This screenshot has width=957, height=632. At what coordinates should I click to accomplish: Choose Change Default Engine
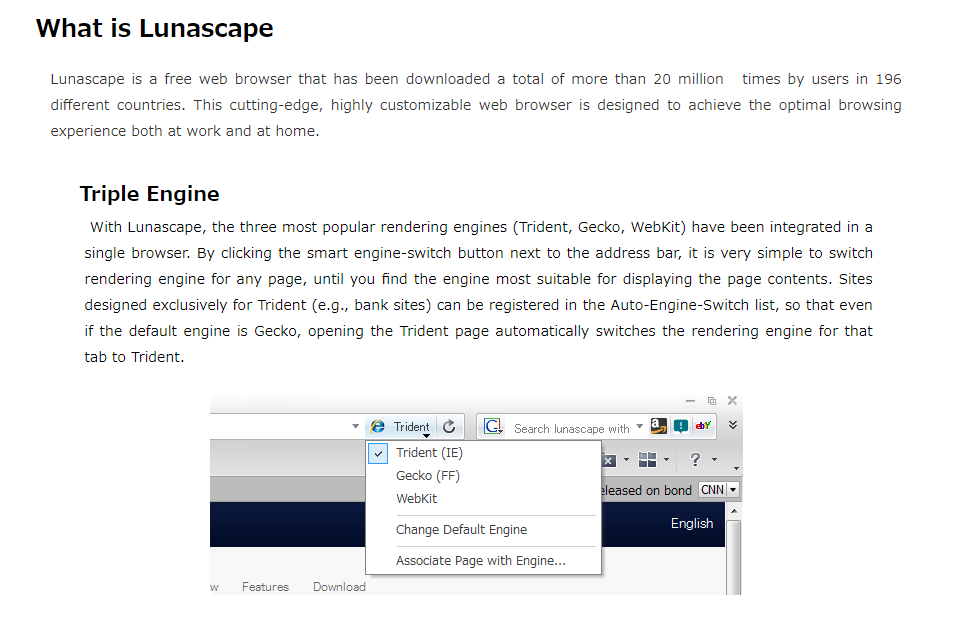483,530
